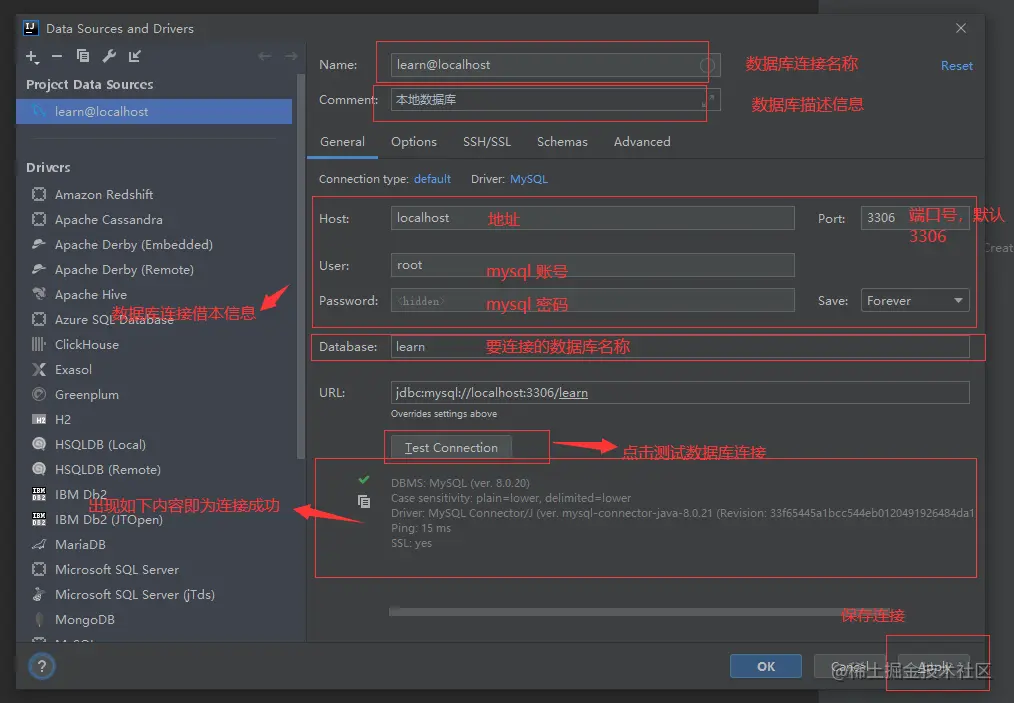The image size is (1014, 703).
Task: Duplicate the selected data source
Action: pos(83,56)
